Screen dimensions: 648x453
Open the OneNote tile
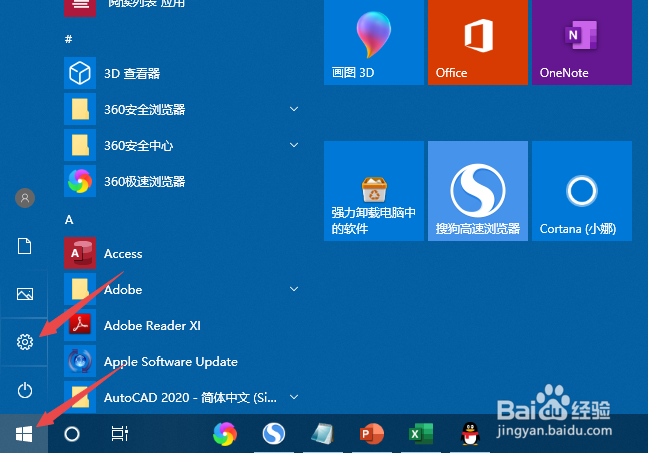click(582, 41)
